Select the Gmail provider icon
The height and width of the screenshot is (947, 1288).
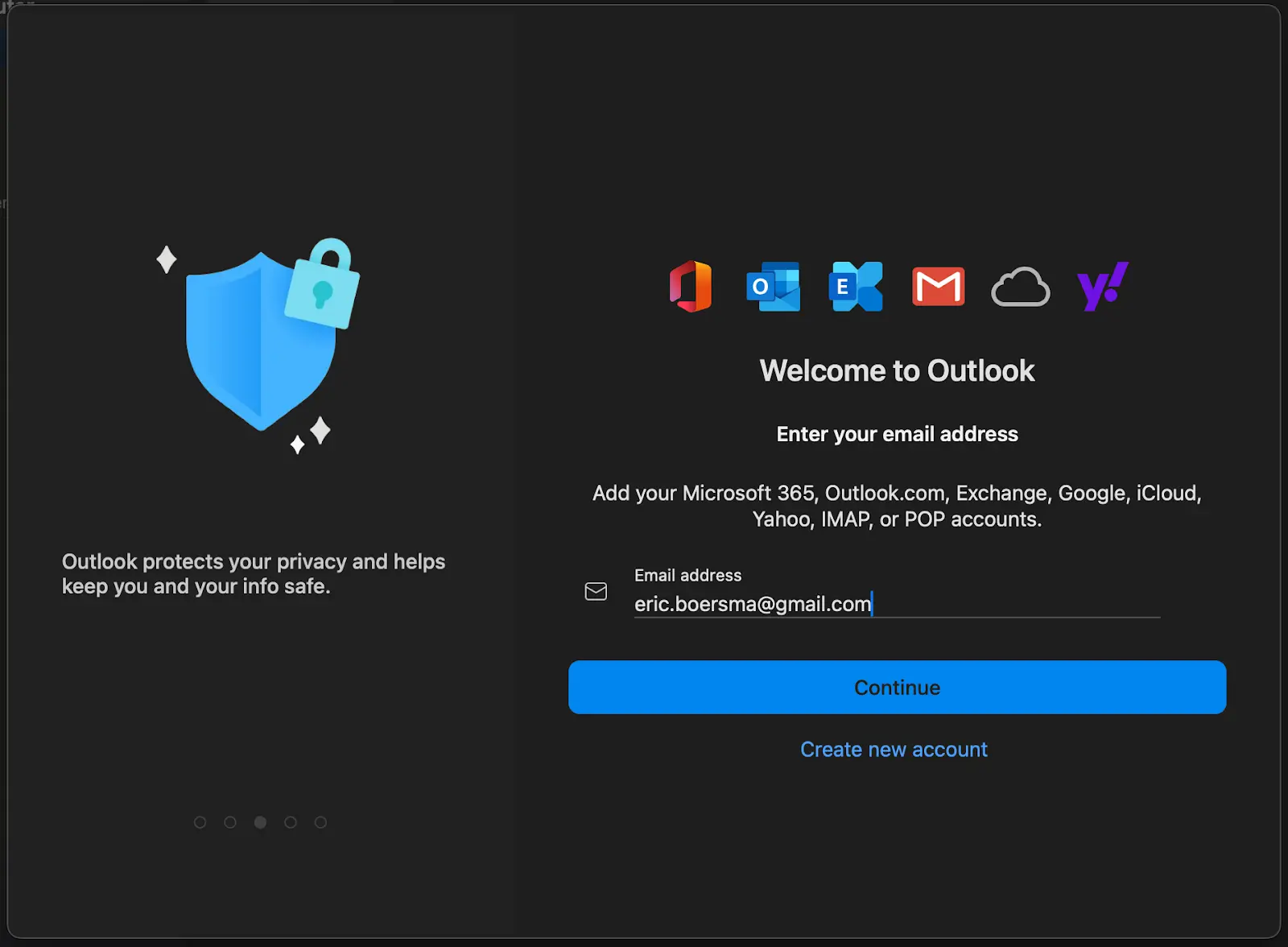coord(937,286)
